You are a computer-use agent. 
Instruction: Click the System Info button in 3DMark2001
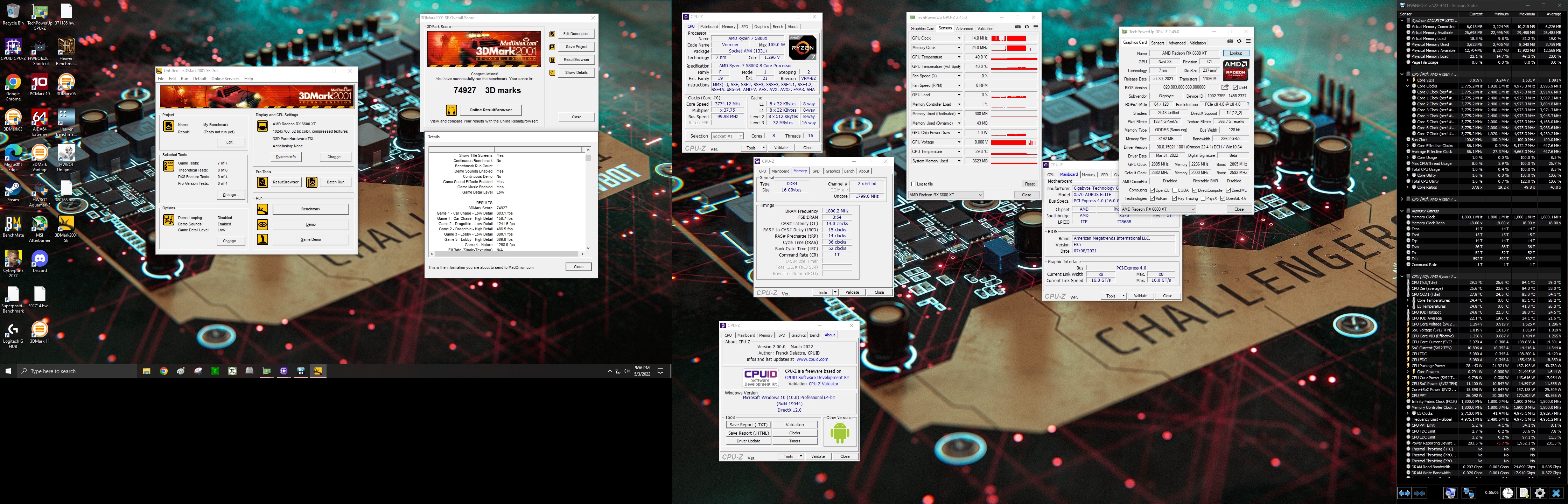coord(286,157)
